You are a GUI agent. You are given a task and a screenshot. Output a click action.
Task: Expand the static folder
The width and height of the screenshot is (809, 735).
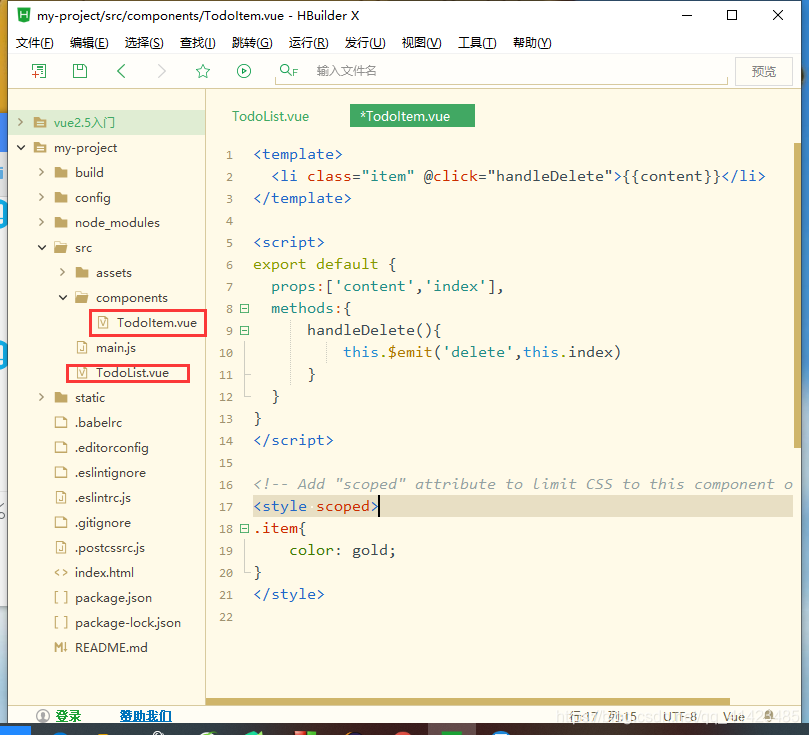tap(40, 397)
